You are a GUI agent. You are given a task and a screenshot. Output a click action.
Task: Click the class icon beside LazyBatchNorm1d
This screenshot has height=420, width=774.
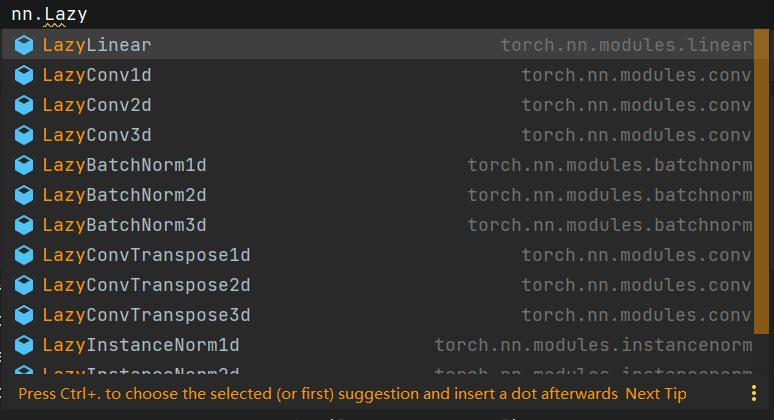point(24,165)
